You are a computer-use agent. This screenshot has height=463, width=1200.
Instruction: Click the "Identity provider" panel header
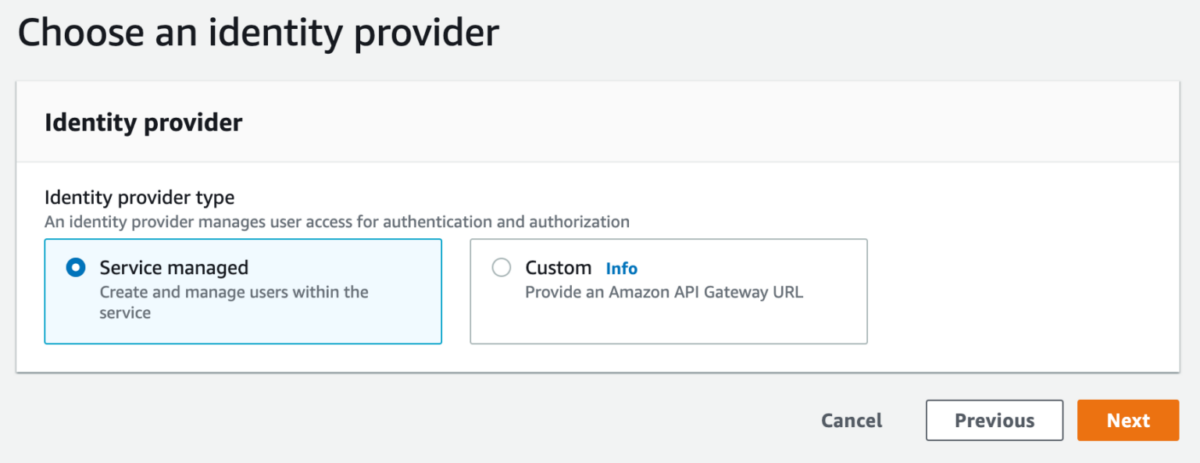click(x=144, y=123)
